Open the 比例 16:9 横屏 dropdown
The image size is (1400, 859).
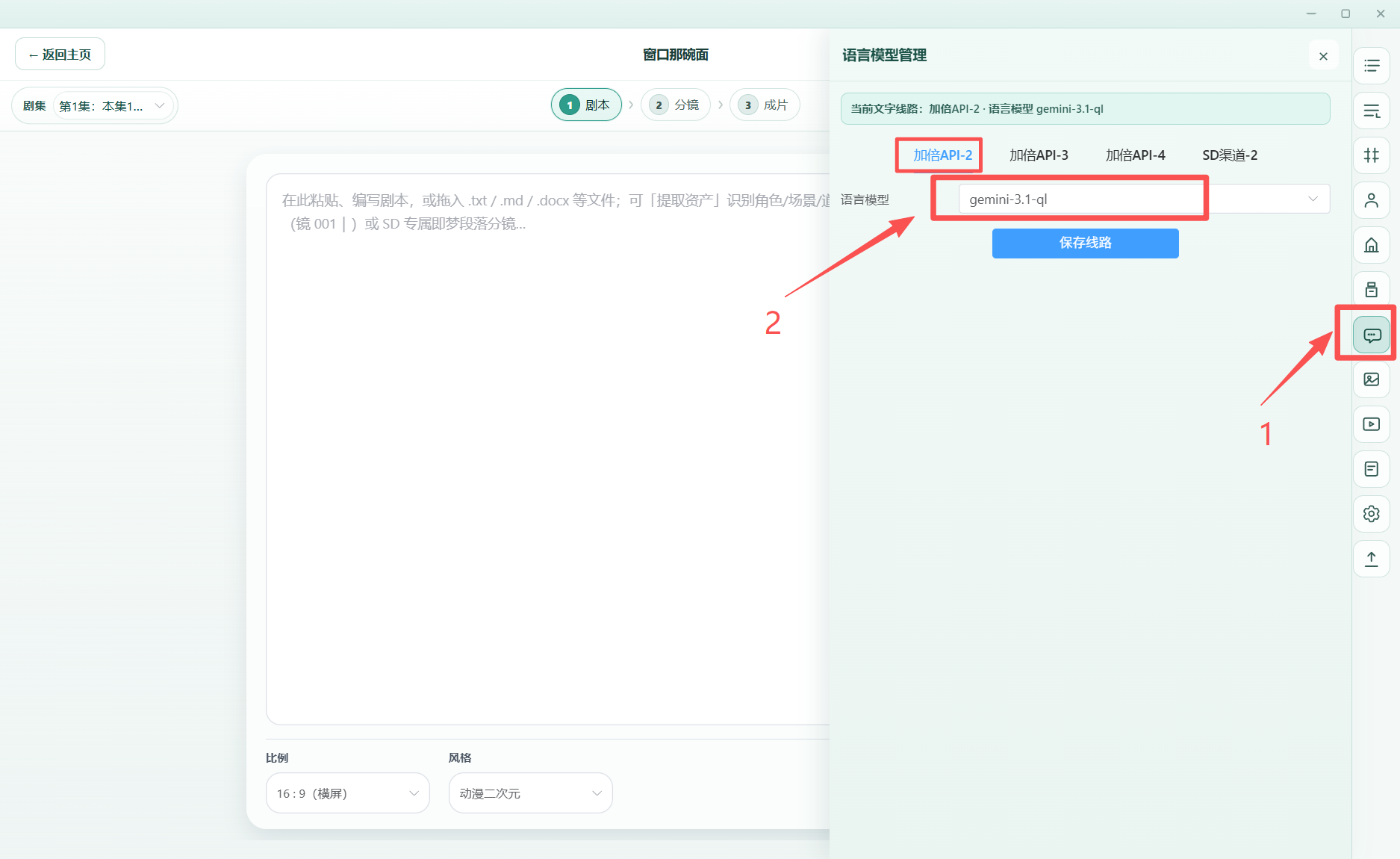point(348,793)
